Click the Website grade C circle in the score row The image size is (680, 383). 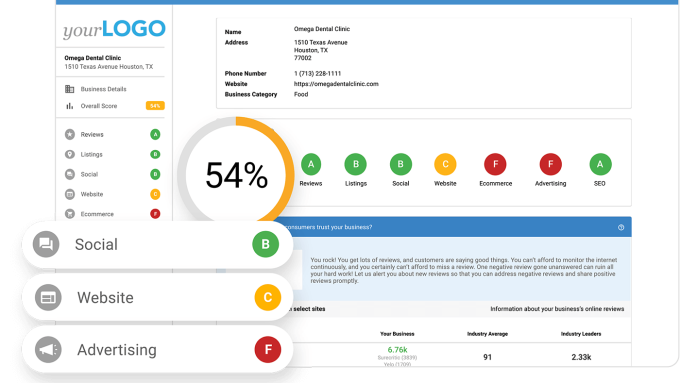click(445, 164)
